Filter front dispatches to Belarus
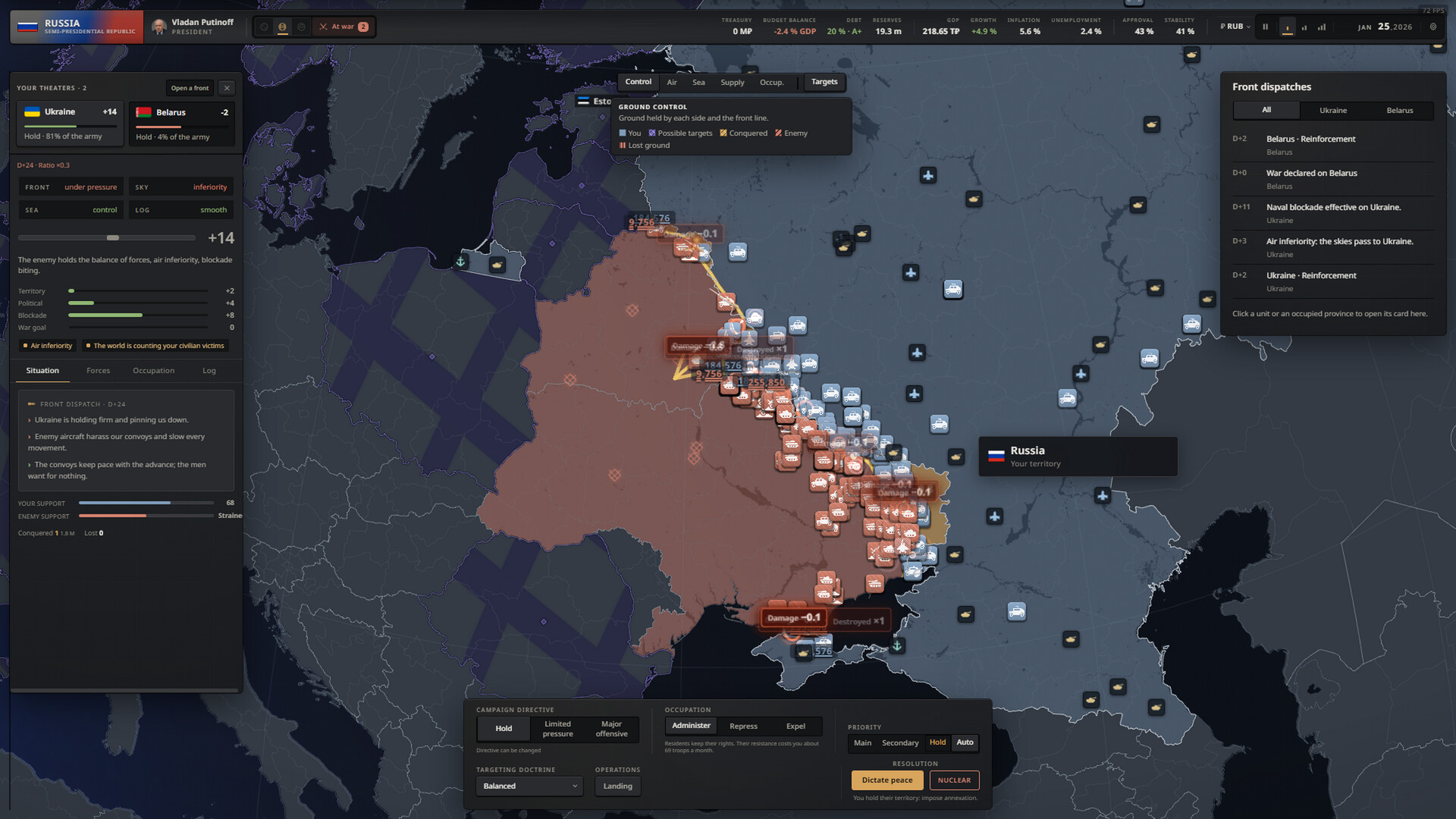The image size is (1456, 819). point(1399,111)
